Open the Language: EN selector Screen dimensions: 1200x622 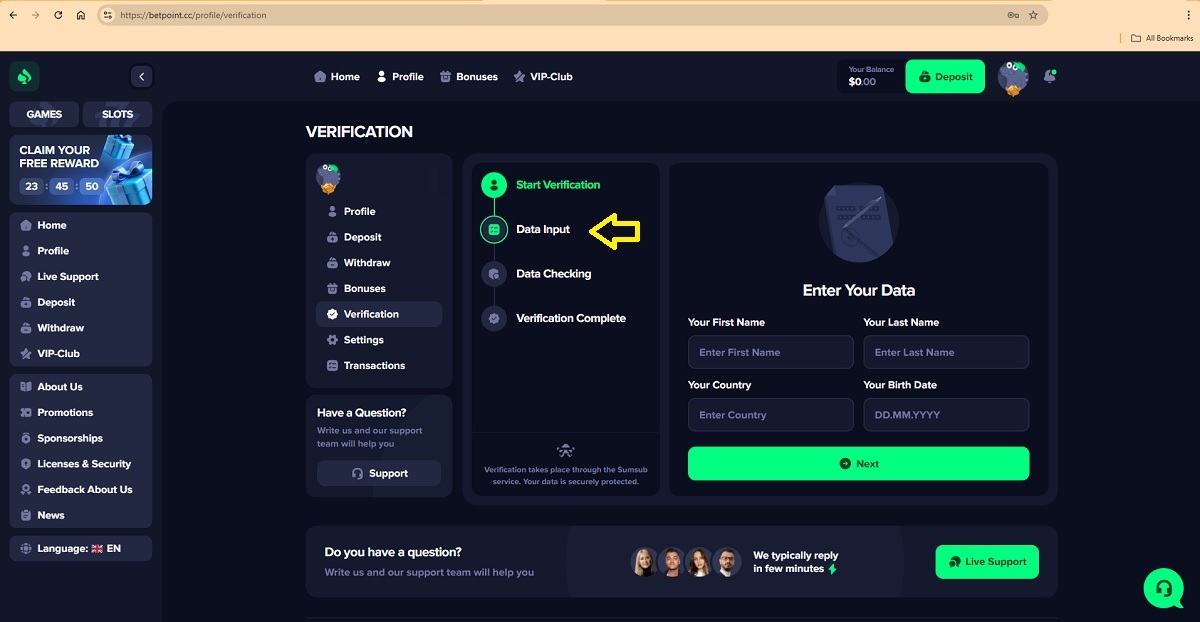pos(80,548)
